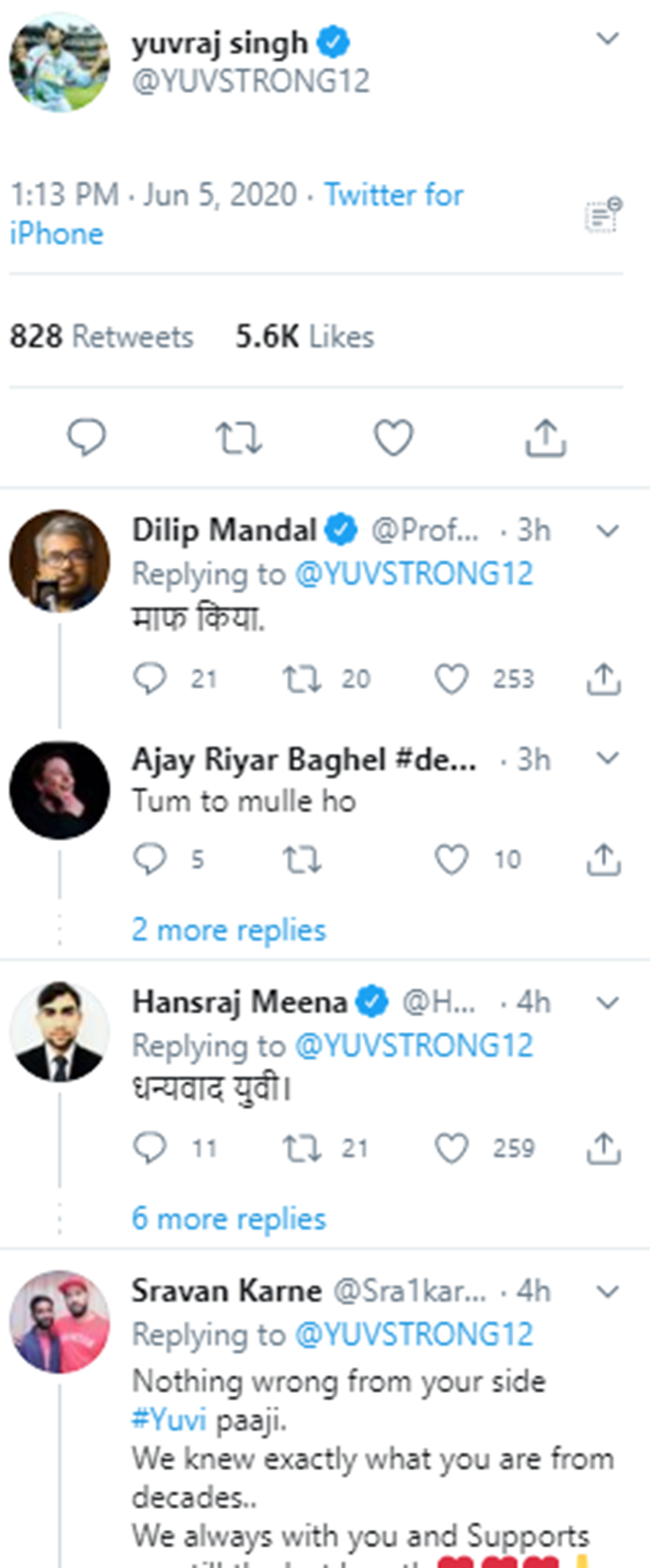This screenshot has height=1568, width=650.
Task: Like Hansraj Meena's reply
Action: click(451, 1148)
